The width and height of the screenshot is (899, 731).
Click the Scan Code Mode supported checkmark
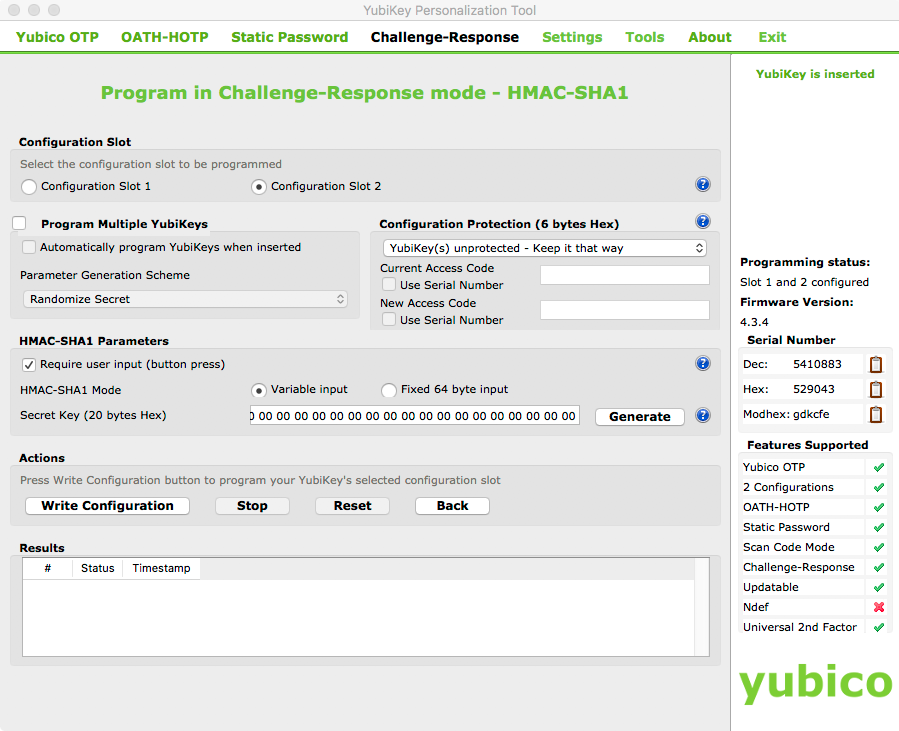(878, 548)
